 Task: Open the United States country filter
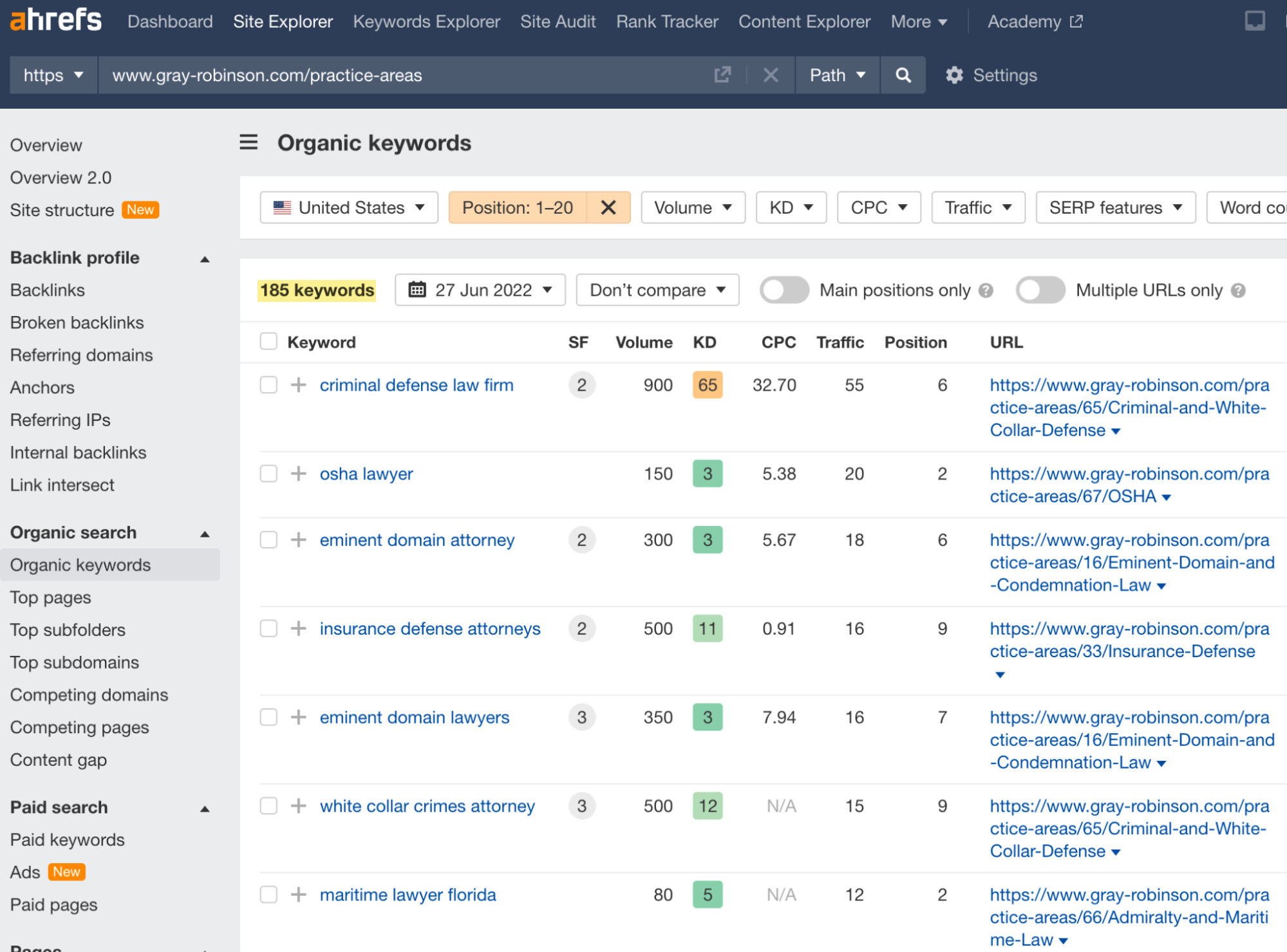348,207
